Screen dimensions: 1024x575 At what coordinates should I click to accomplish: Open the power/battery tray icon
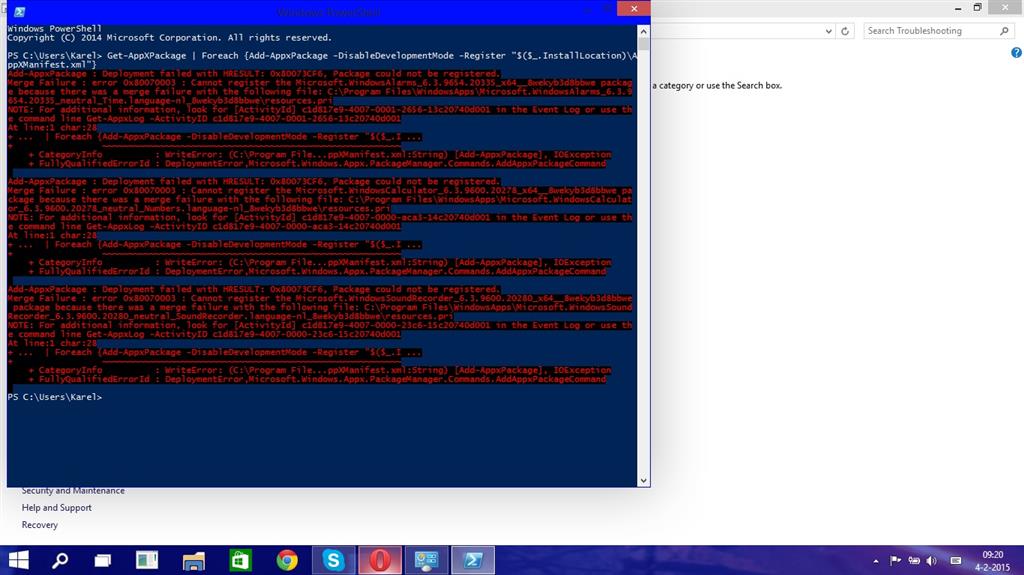coord(914,561)
